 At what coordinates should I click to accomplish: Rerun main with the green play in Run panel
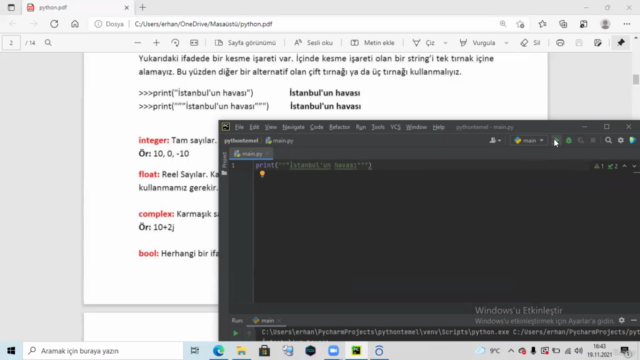tap(236, 333)
